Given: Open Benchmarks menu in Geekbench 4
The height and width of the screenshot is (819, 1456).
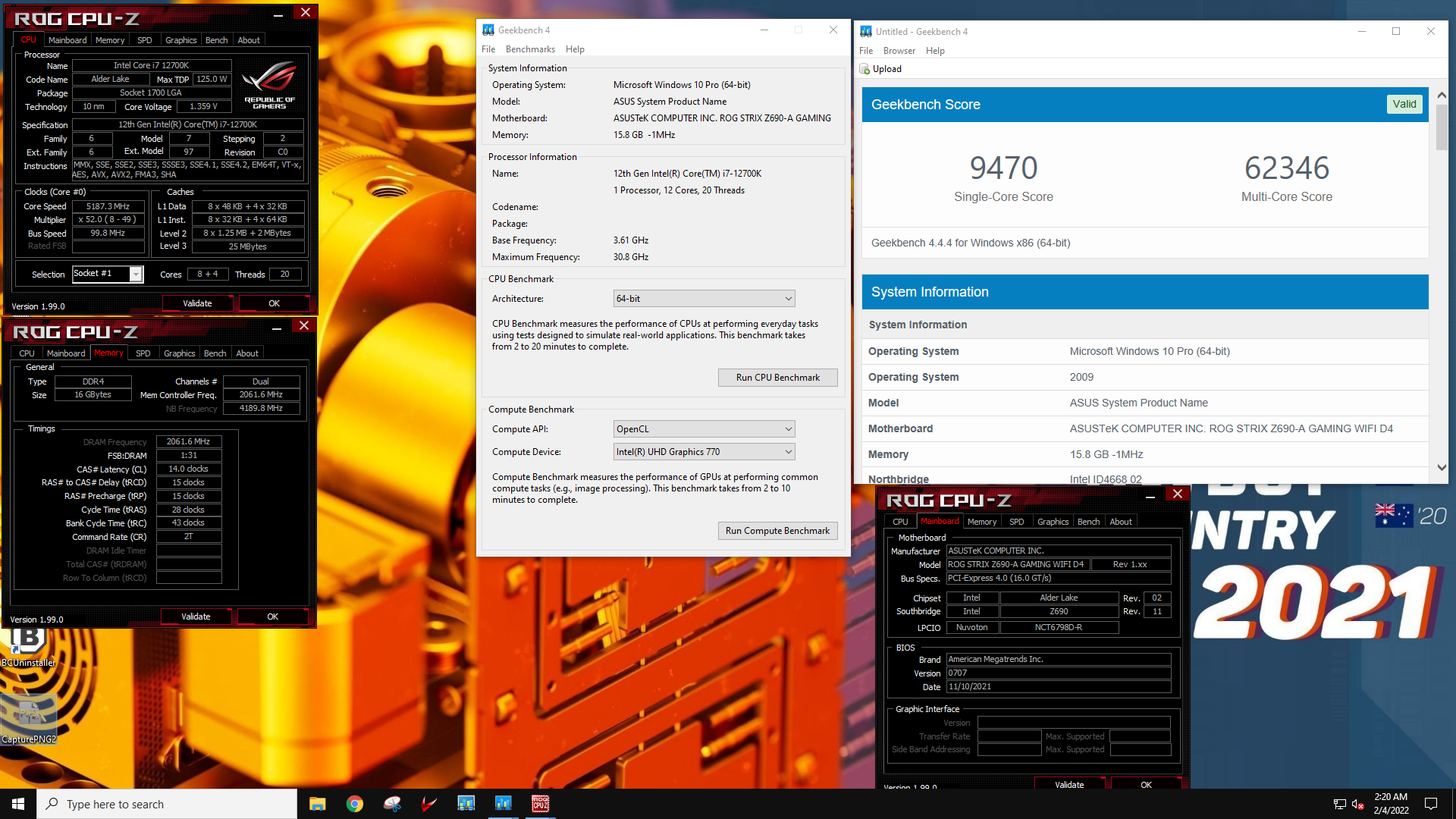Looking at the screenshot, I should (530, 49).
